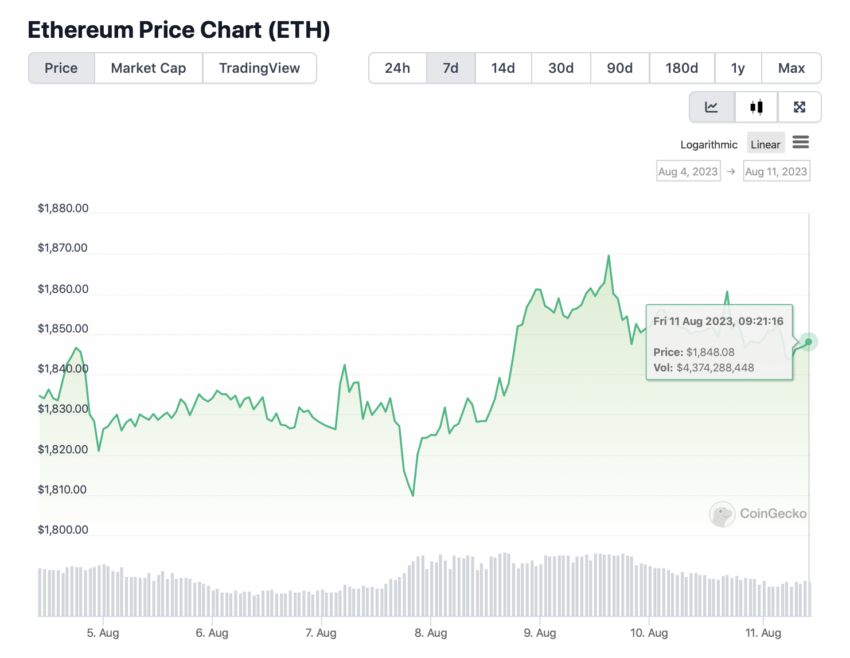This screenshot has width=850, height=658.
Task: Click the green price point marker
Action: coord(808,342)
